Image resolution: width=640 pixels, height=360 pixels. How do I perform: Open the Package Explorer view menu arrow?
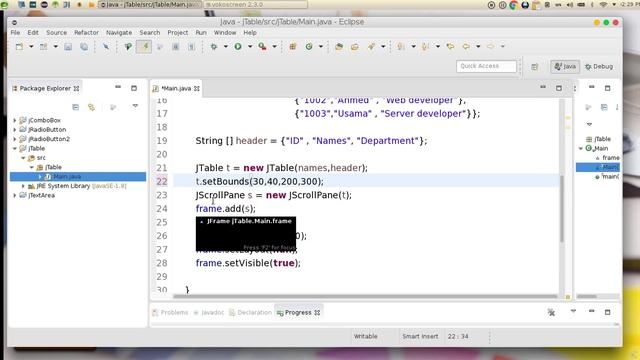coord(135,107)
